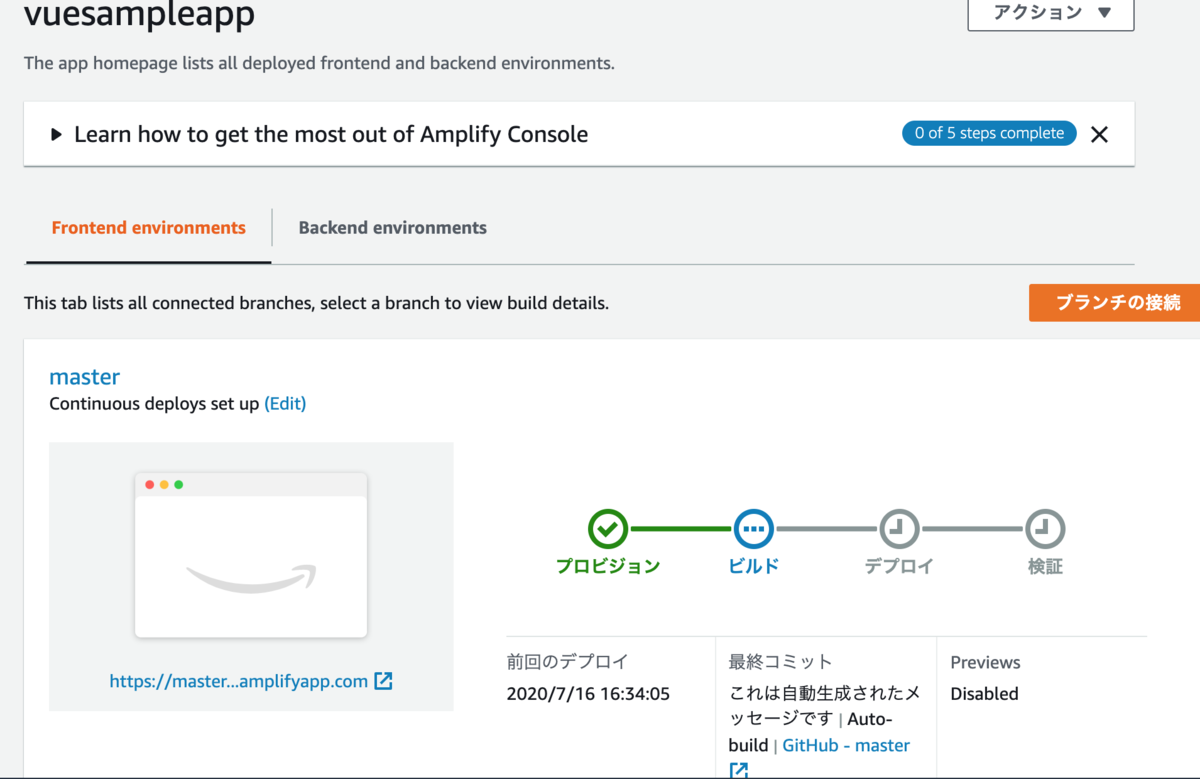Click the ブランチの接続 button
This screenshot has height=779, width=1200.
1115,302
